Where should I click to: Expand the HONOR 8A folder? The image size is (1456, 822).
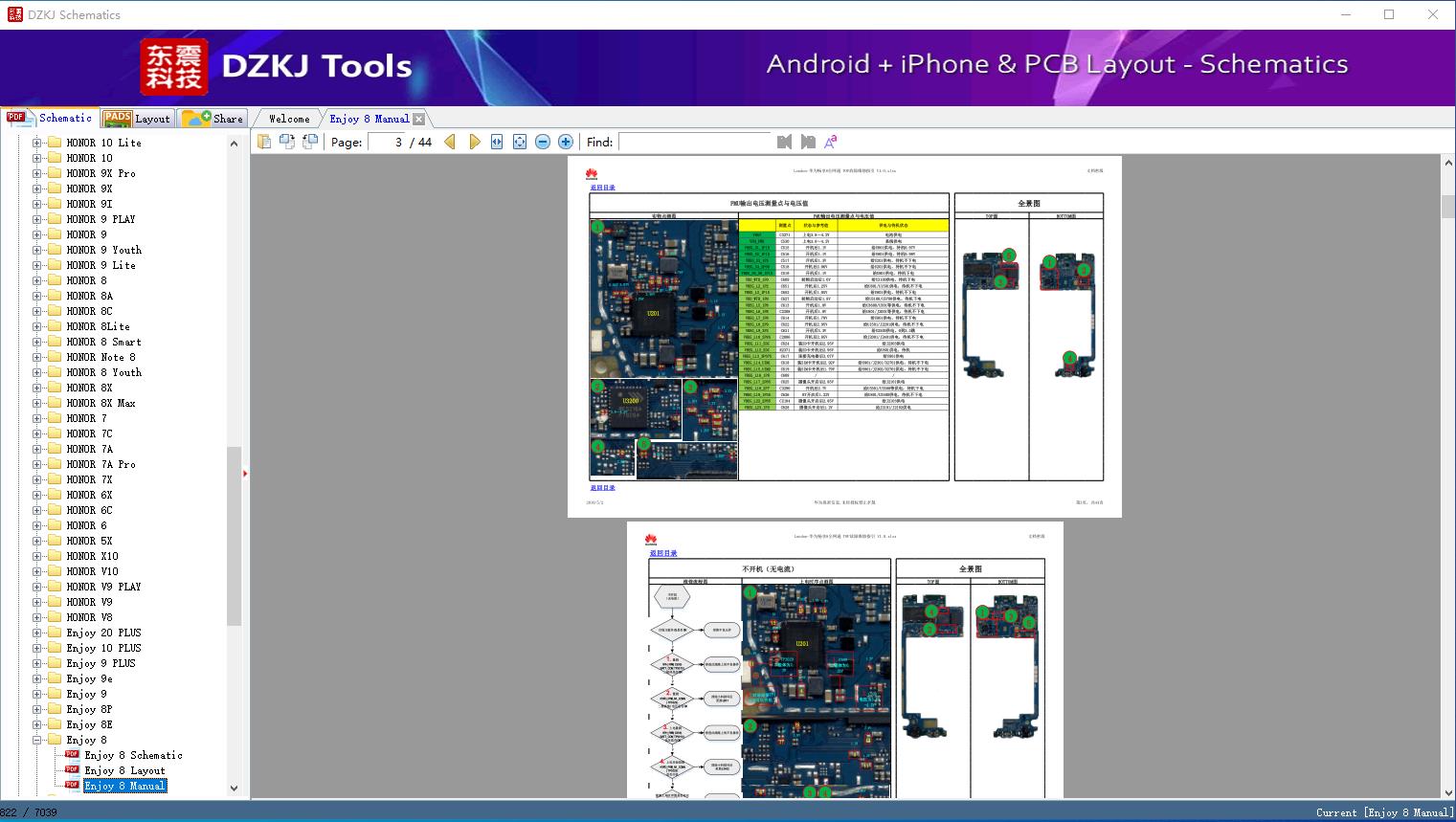(36, 296)
